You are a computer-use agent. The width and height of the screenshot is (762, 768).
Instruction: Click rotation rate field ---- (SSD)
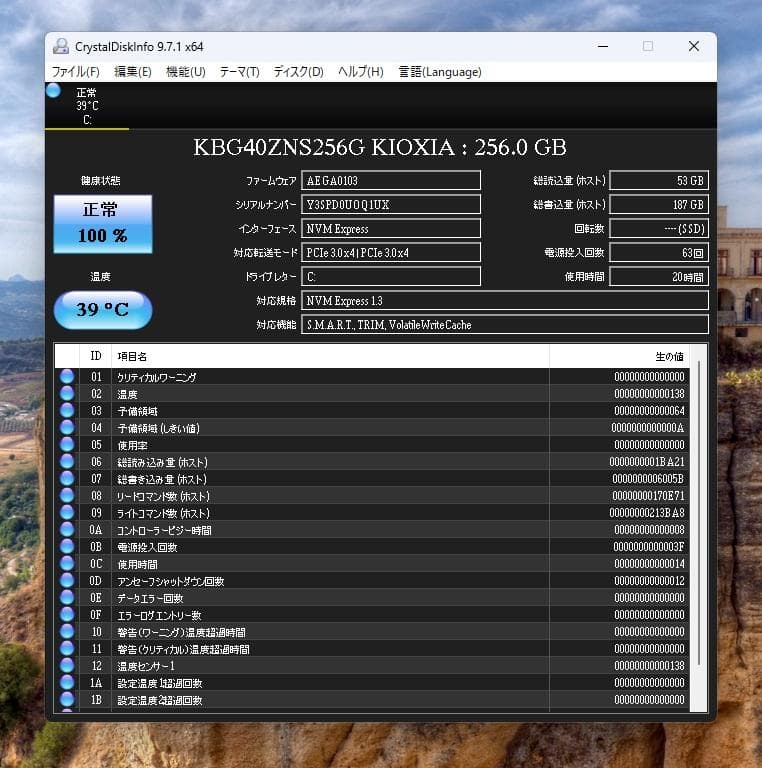point(659,228)
